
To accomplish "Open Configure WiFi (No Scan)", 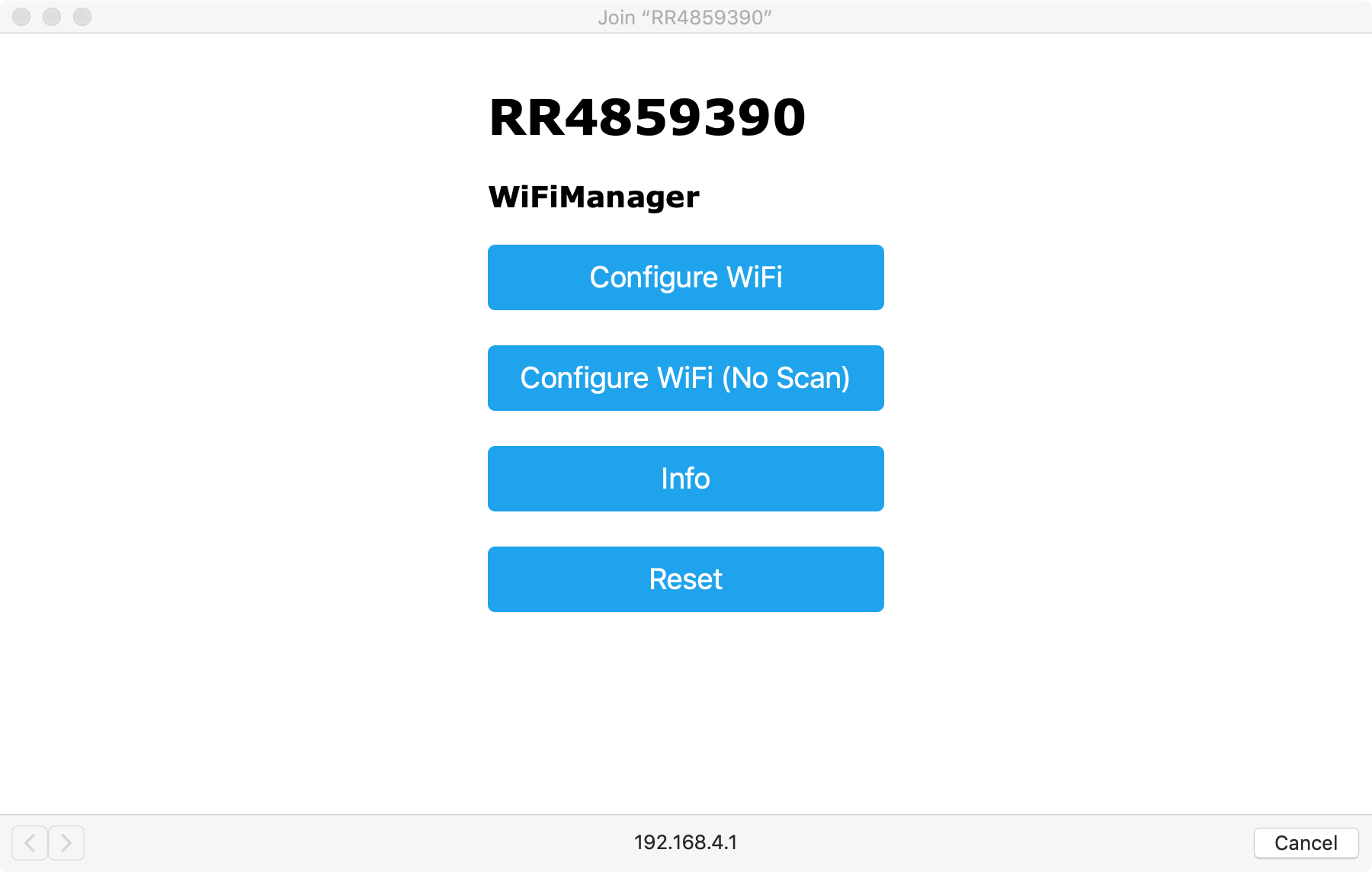I will (686, 378).
